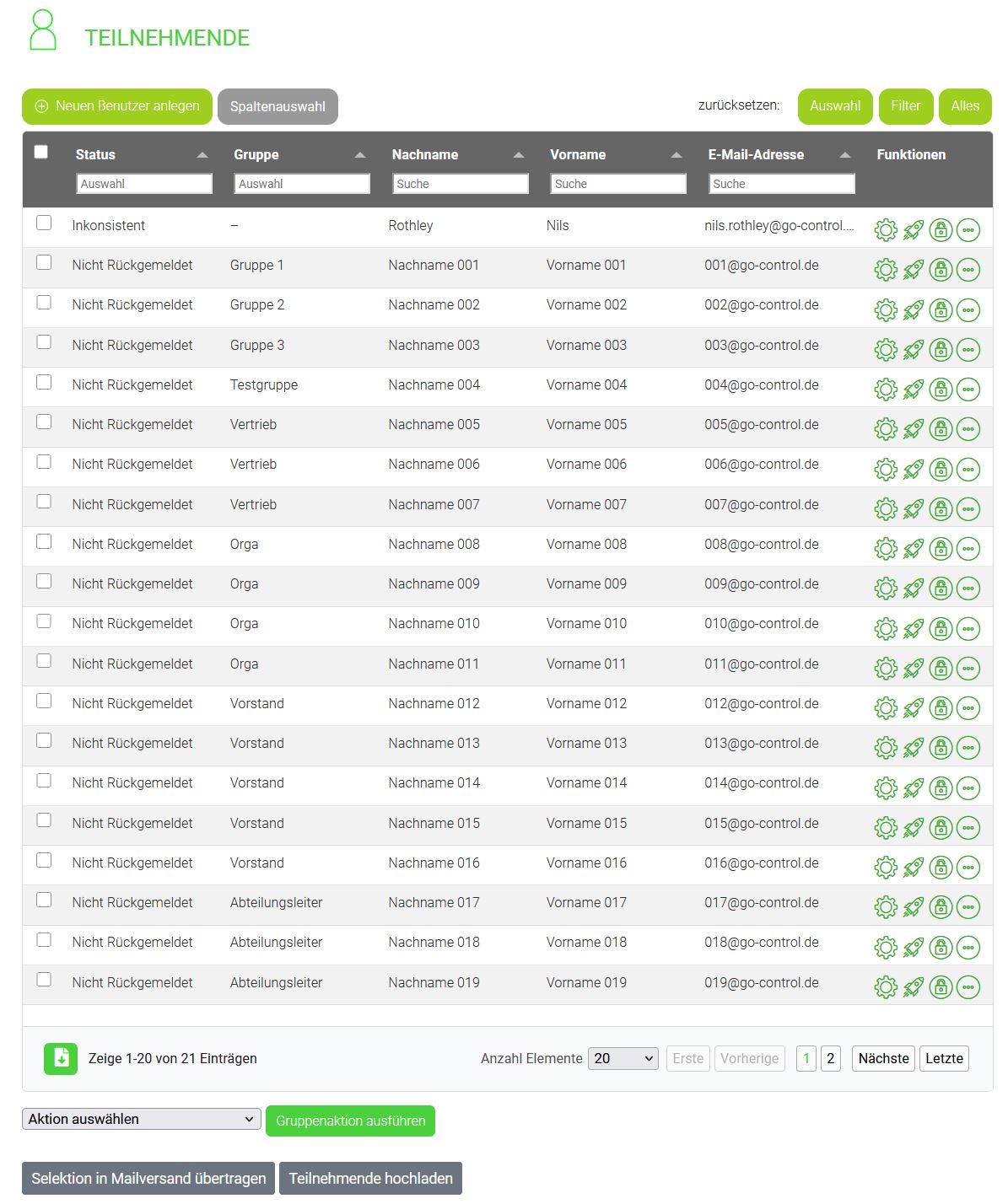Open the Spaltenauswahl column picker
Viewport: 1008px width, 1204px height.
(x=278, y=107)
